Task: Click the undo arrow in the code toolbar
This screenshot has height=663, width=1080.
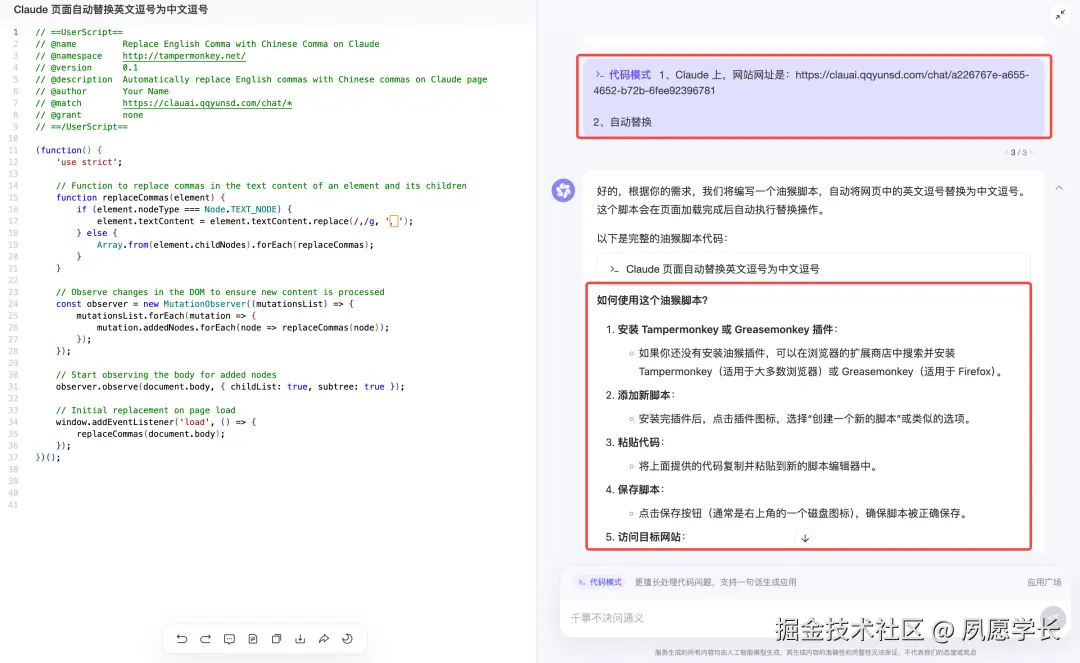Action: click(182, 639)
